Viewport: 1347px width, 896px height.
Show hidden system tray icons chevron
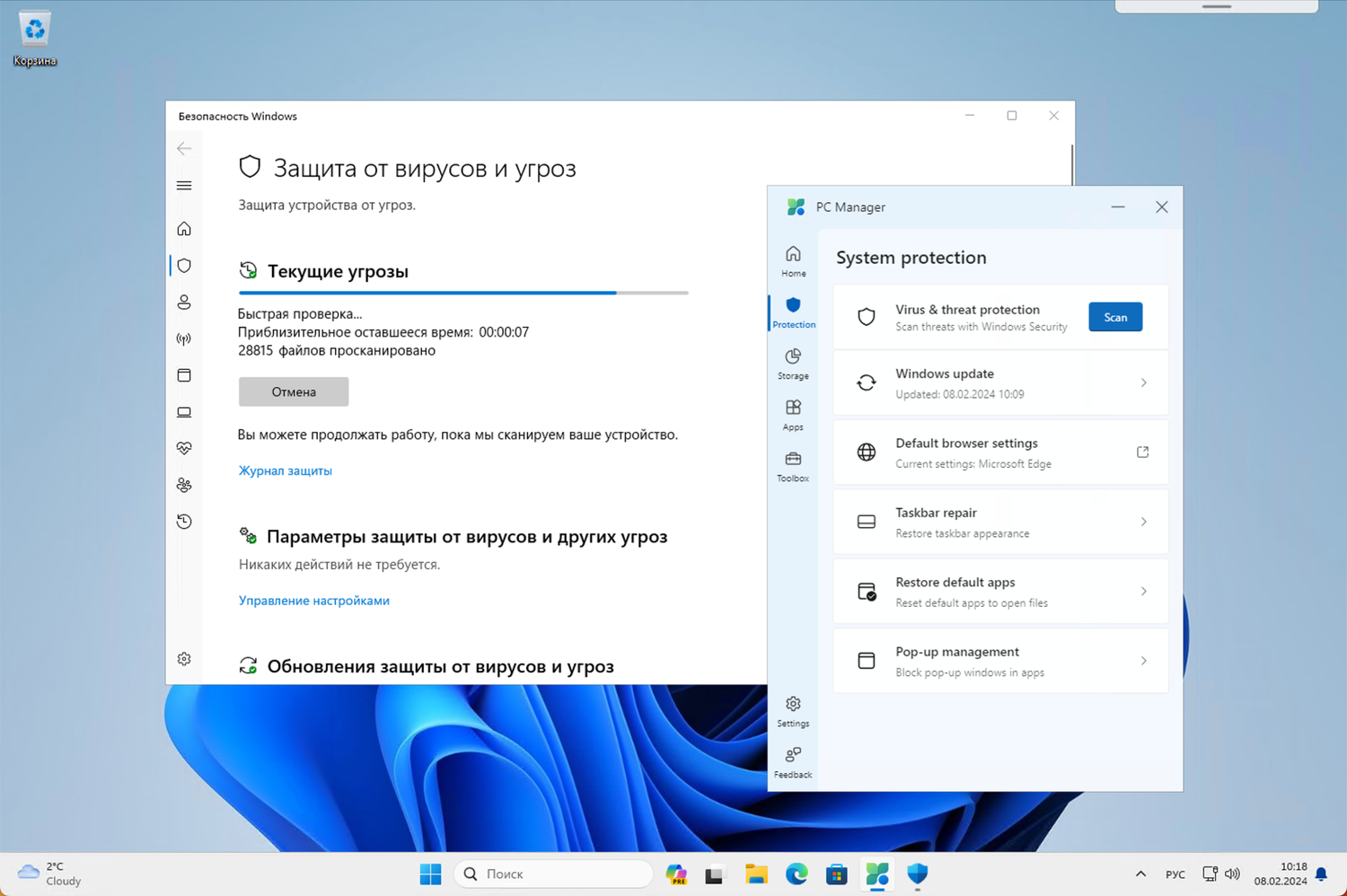pyautogui.click(x=1140, y=874)
